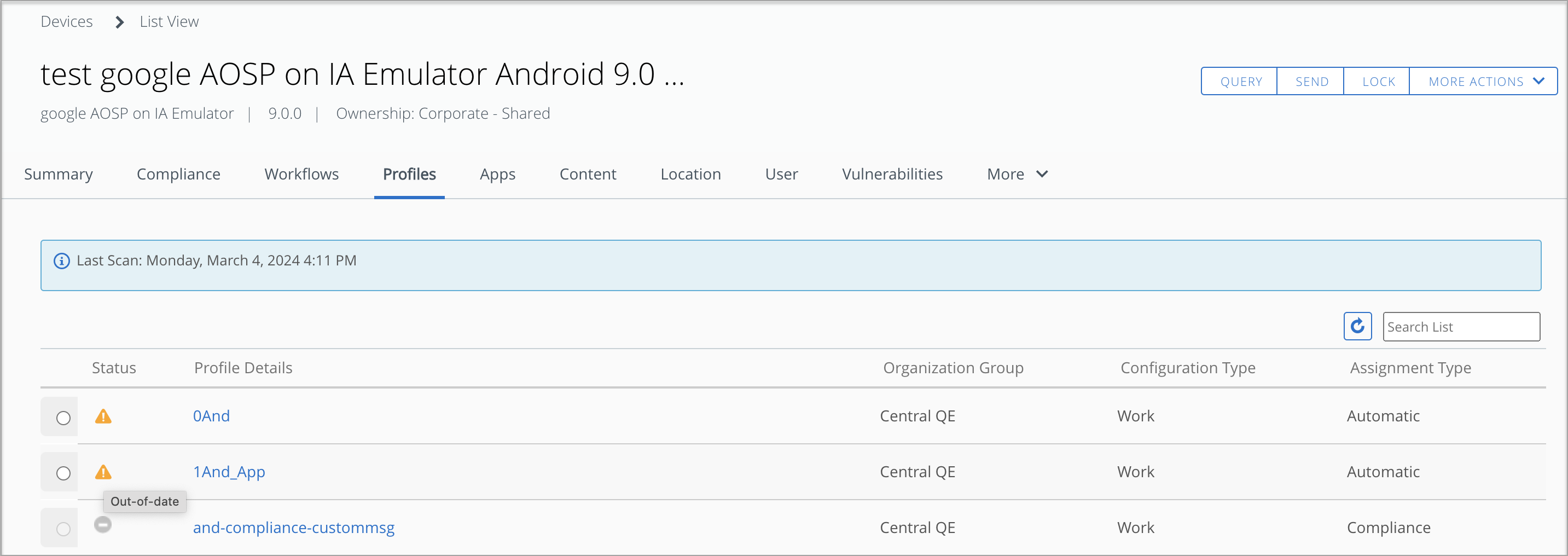Open the and-compliance-custommsg profile link

pos(293,528)
